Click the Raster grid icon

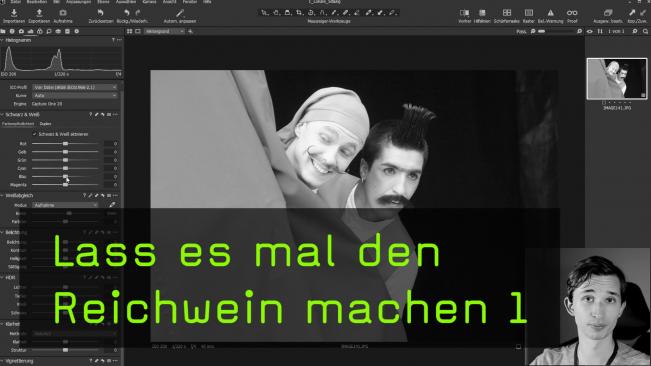[529, 13]
